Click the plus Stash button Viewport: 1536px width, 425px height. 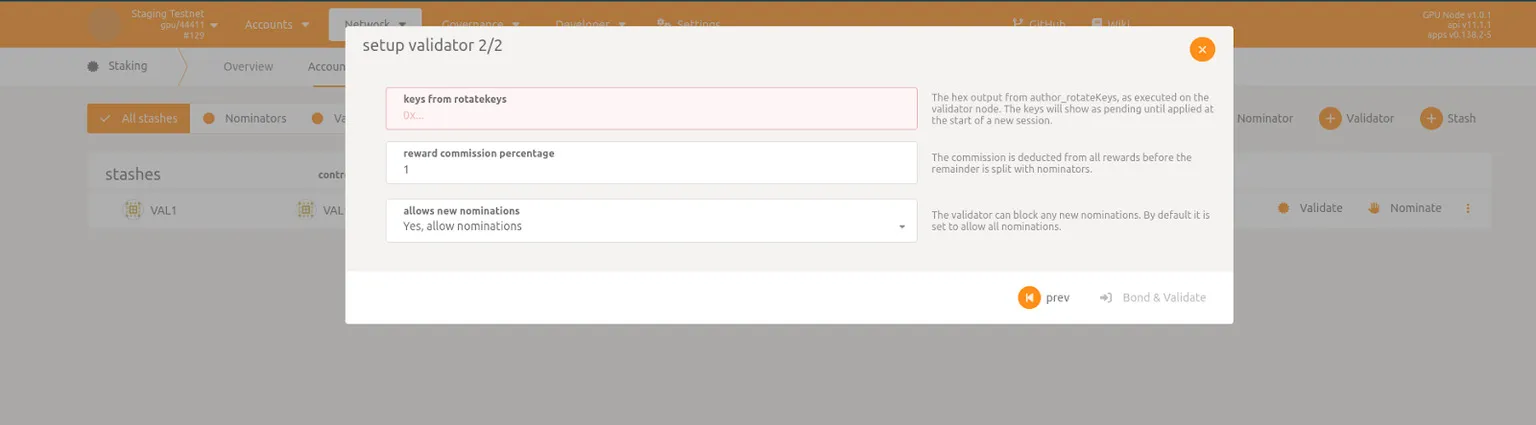click(x=1447, y=118)
